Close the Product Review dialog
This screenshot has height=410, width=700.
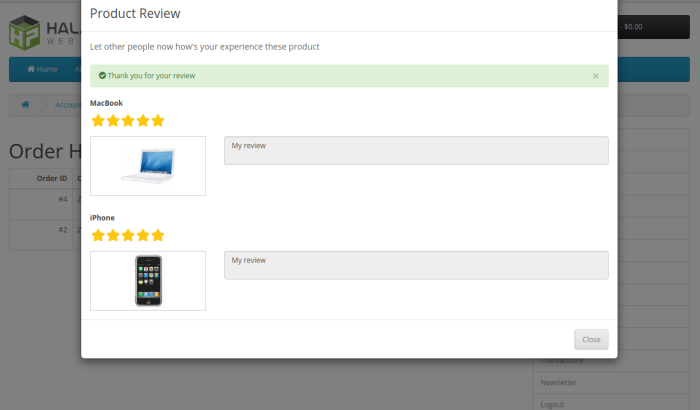[591, 339]
